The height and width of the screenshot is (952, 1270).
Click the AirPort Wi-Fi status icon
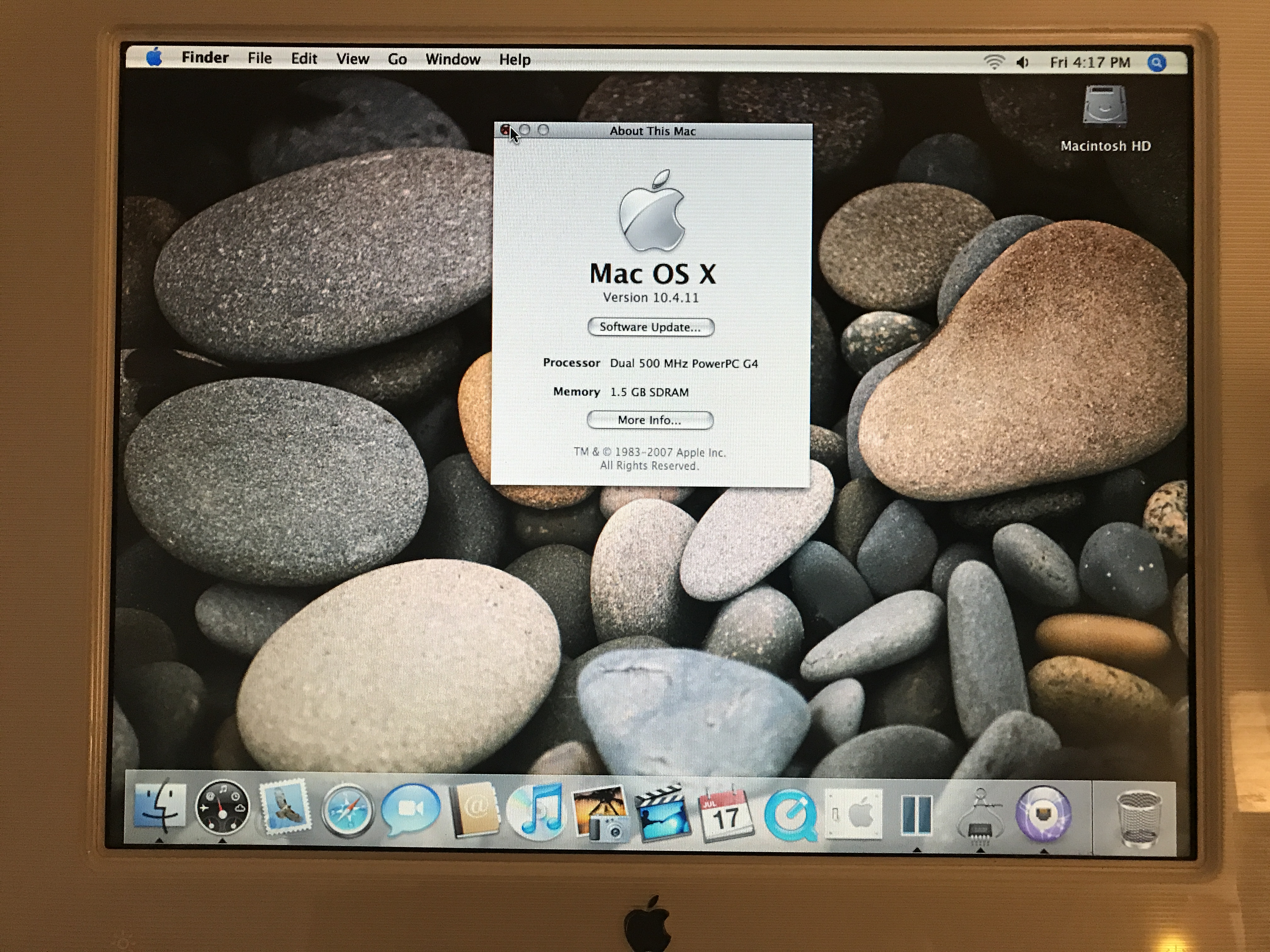[994, 61]
